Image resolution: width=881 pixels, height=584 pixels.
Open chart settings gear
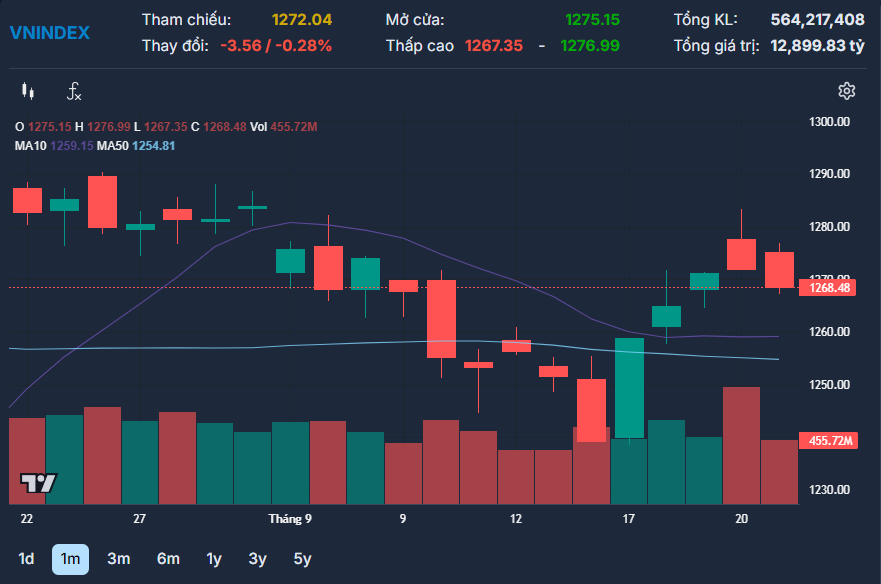[x=846, y=91]
